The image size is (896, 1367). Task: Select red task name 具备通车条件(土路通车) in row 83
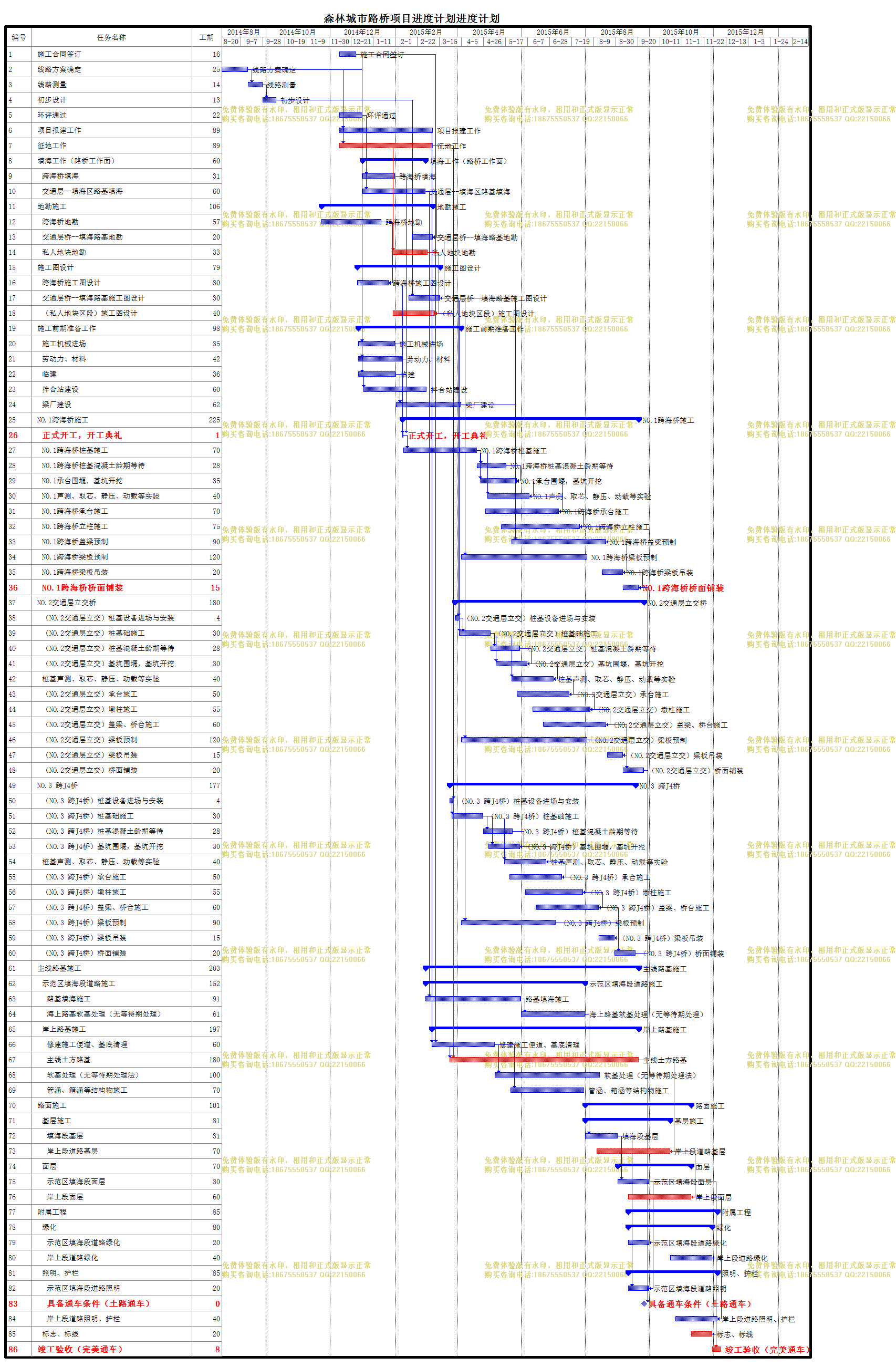click(x=98, y=1303)
